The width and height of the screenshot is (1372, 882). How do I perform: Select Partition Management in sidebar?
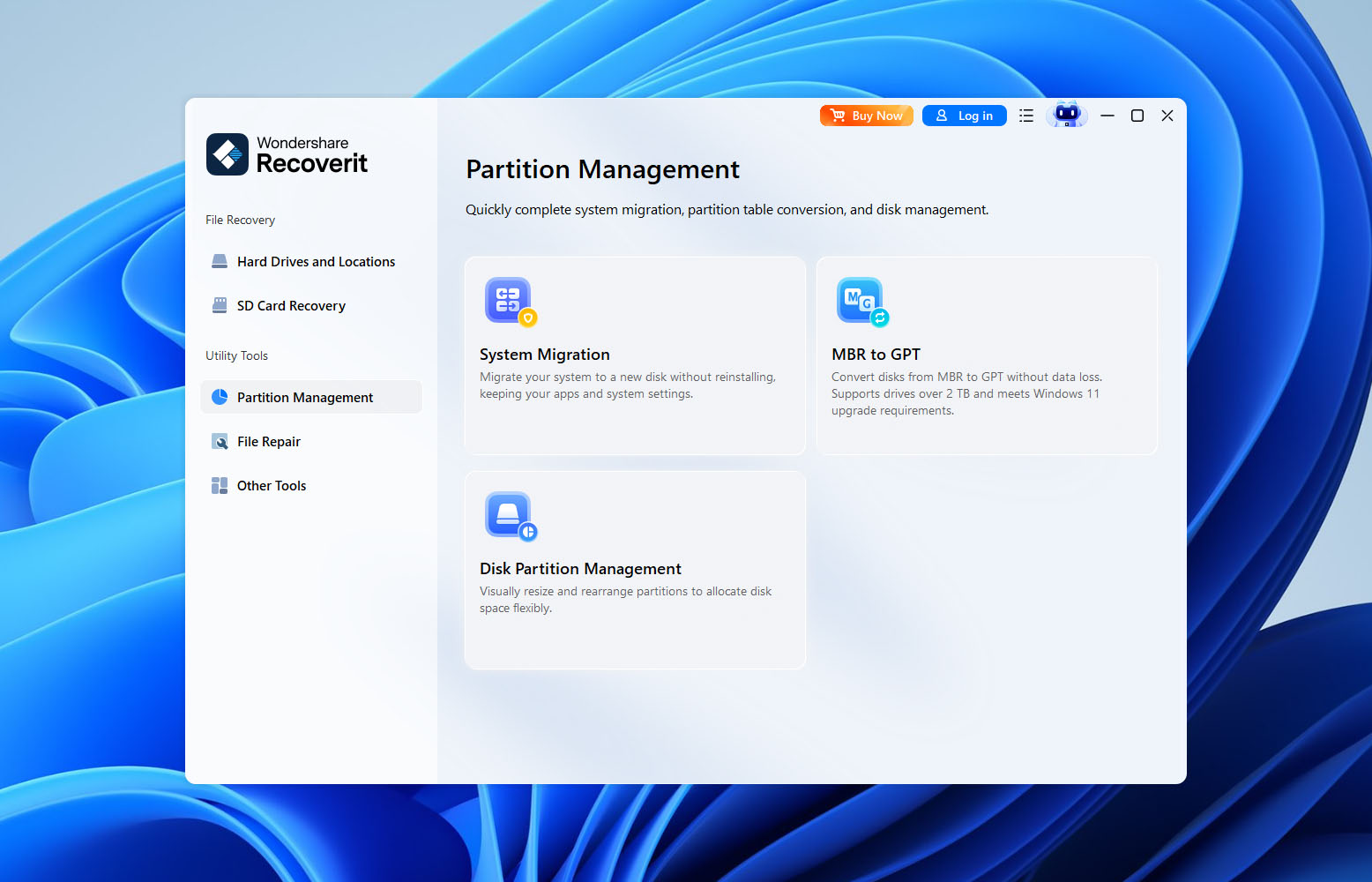point(311,398)
